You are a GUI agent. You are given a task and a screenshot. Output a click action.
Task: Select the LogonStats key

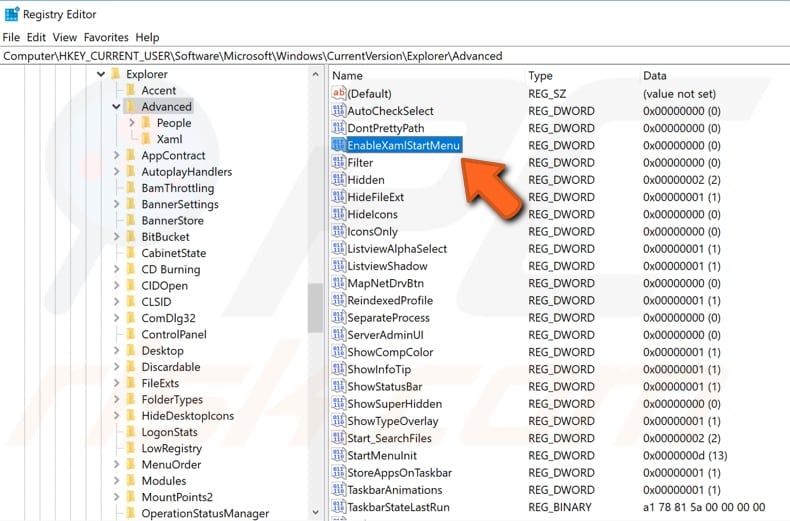(170, 432)
